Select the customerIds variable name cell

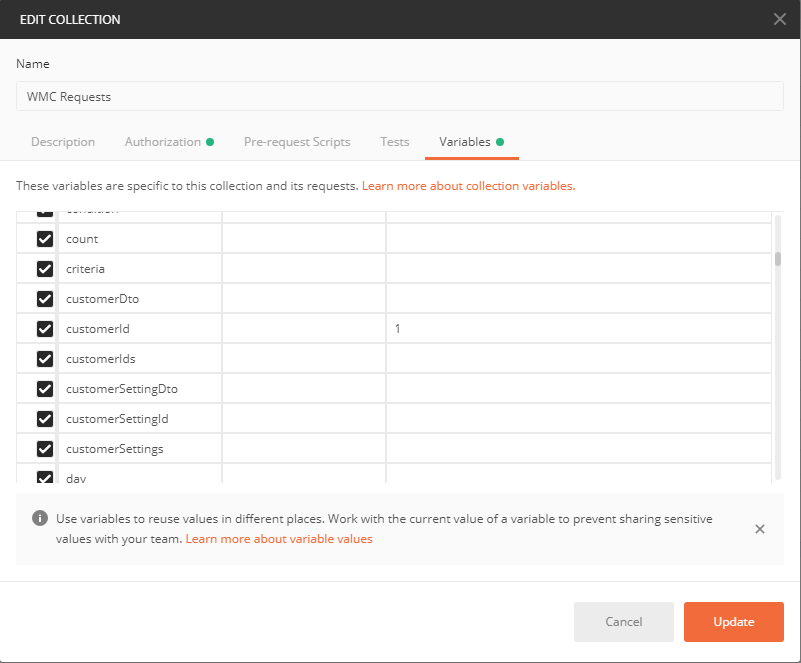(x=140, y=359)
